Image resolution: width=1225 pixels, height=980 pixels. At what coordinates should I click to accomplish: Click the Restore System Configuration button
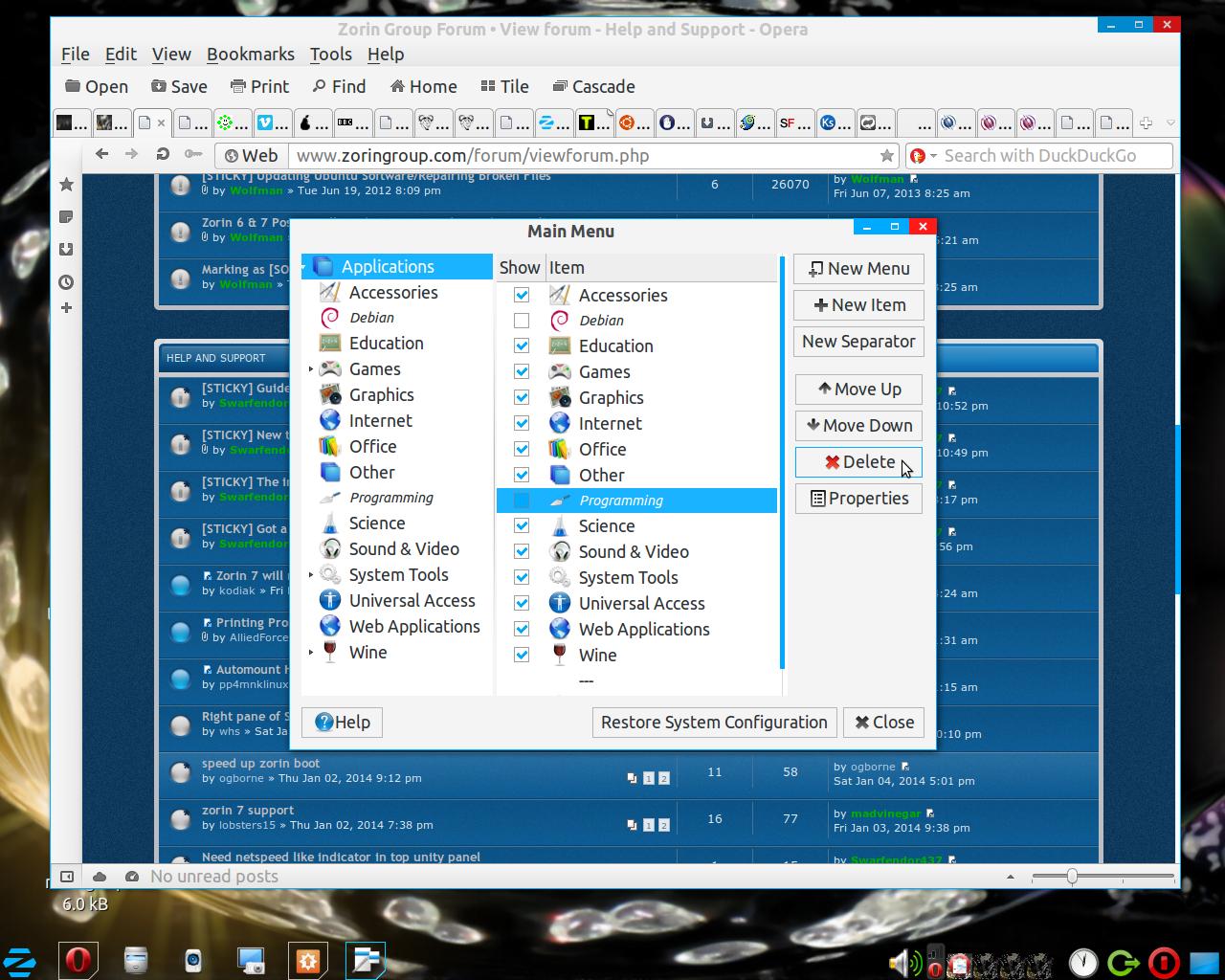[714, 723]
